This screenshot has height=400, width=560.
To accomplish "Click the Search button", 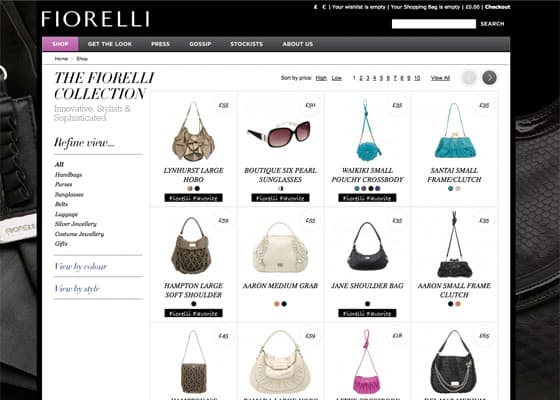I will click(x=492, y=24).
